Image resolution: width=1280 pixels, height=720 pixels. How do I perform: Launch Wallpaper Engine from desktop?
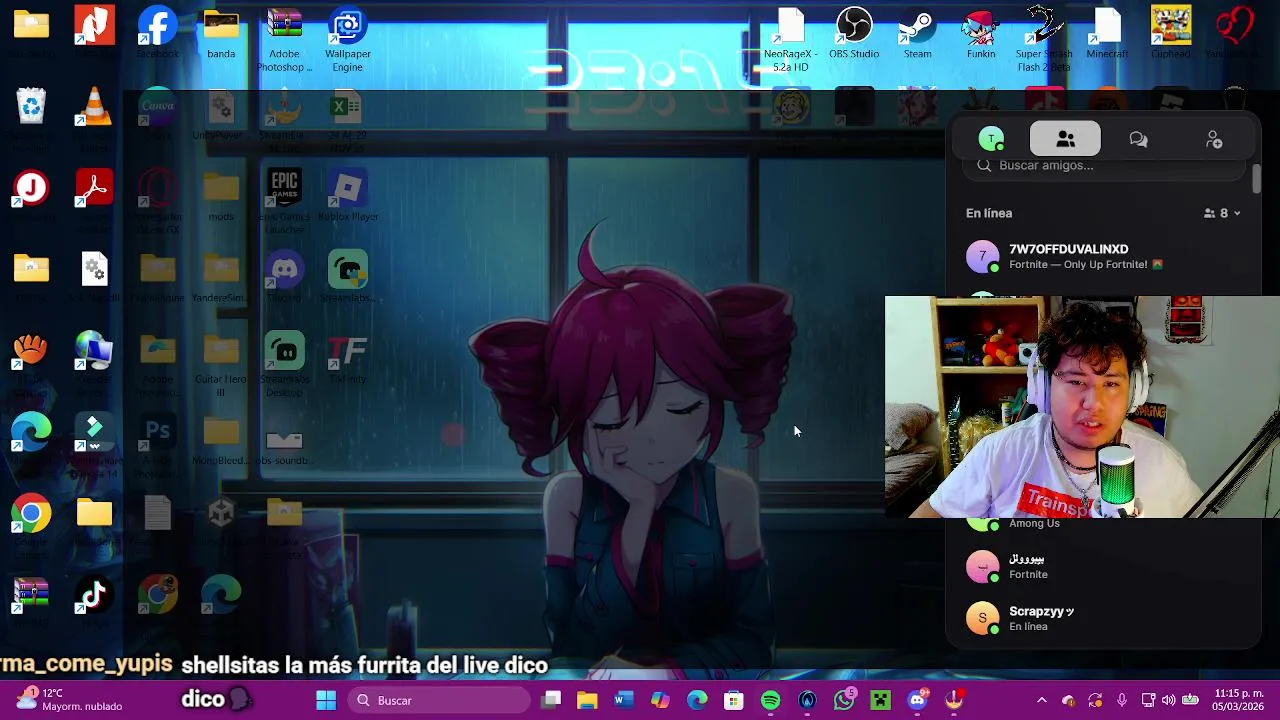[347, 40]
